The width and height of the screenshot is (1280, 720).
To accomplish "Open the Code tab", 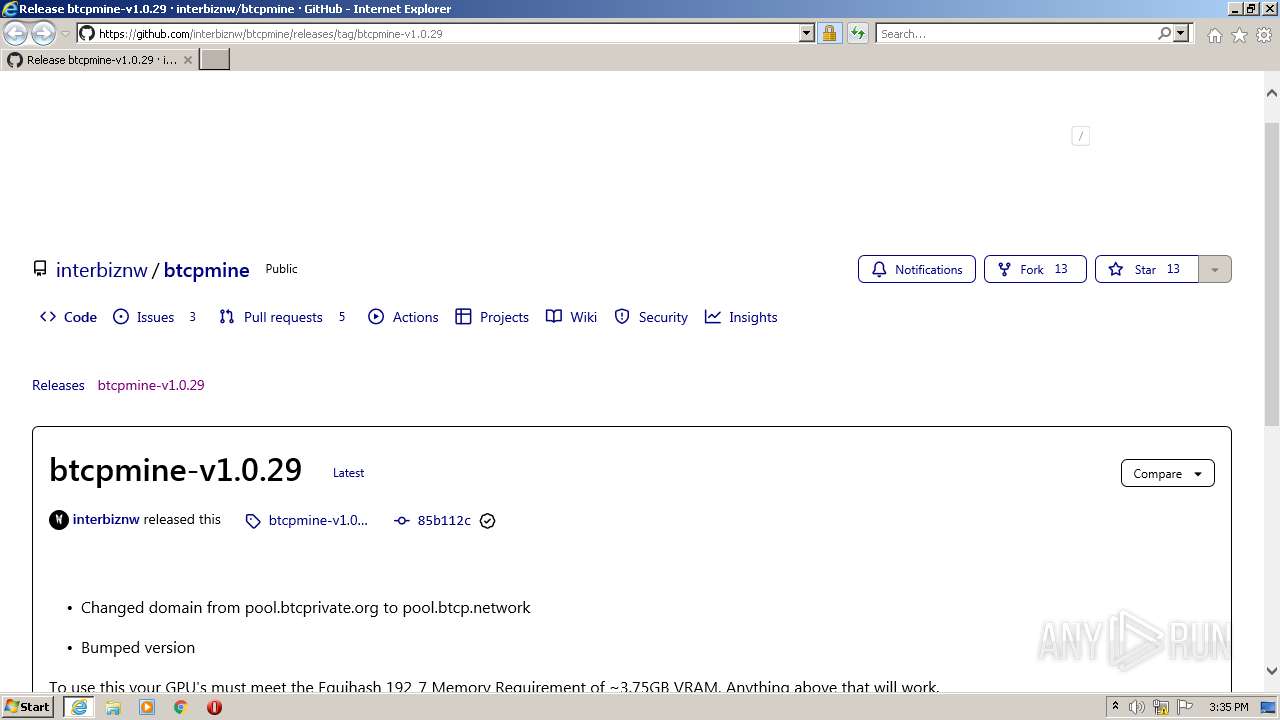I will (x=68, y=317).
